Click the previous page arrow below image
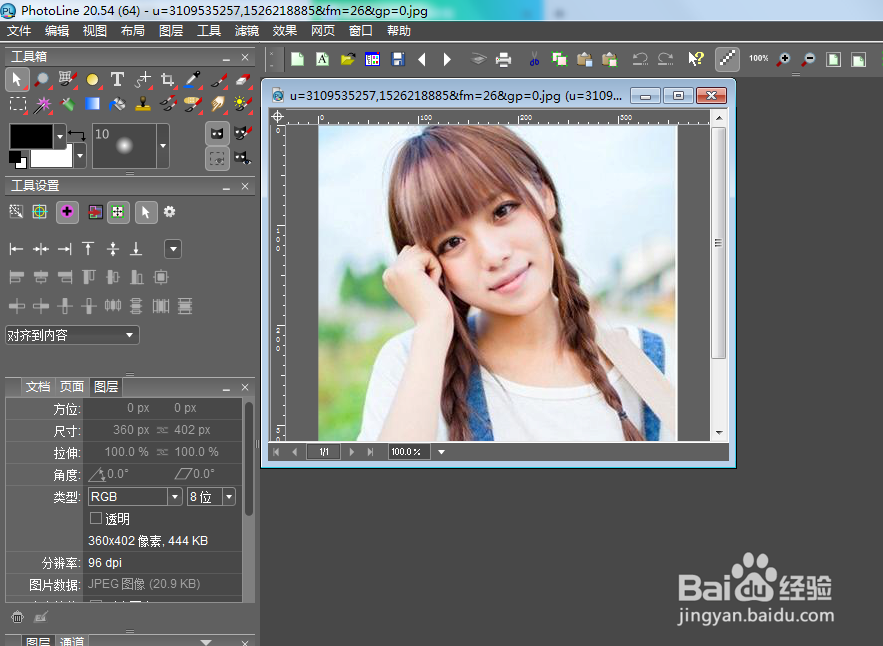The height and width of the screenshot is (646, 883). pos(295,452)
